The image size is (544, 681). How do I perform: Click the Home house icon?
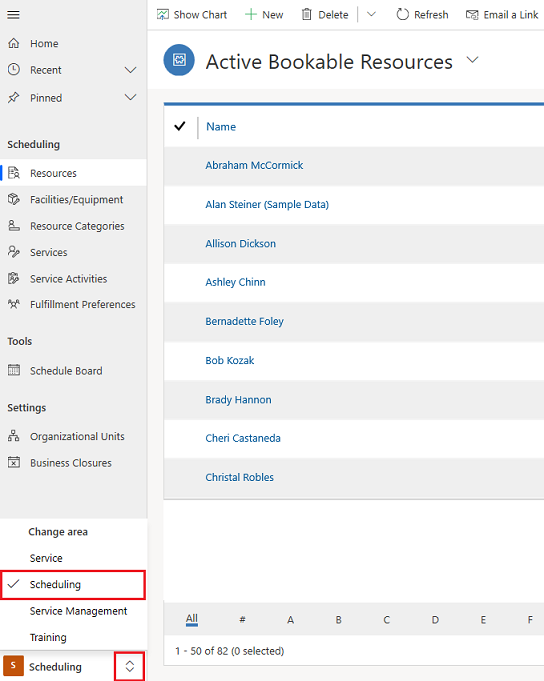click(14, 43)
